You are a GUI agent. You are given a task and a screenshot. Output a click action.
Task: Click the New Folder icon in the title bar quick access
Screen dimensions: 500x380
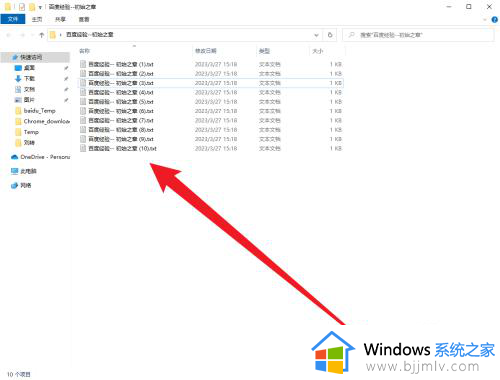click(x=32, y=7)
